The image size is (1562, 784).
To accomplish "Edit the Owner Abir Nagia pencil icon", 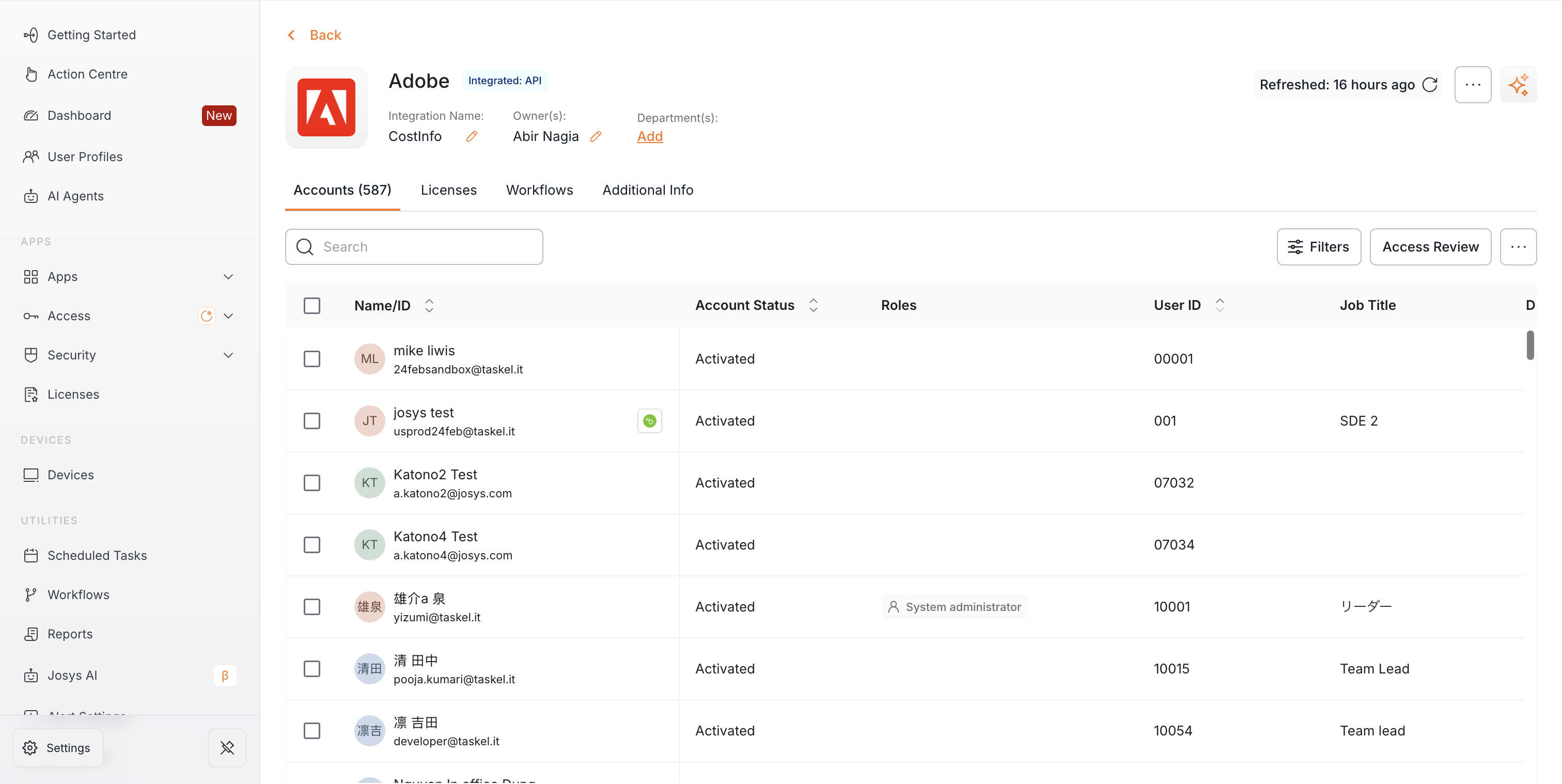I will [x=596, y=136].
